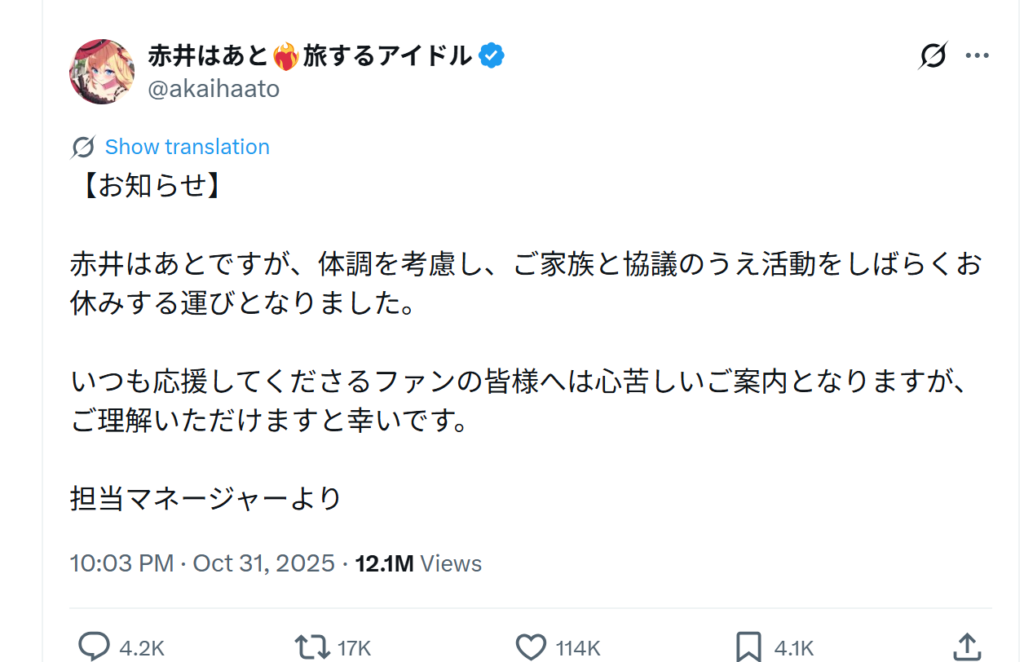
Task: Click the share upload arrow icon
Action: [966, 647]
